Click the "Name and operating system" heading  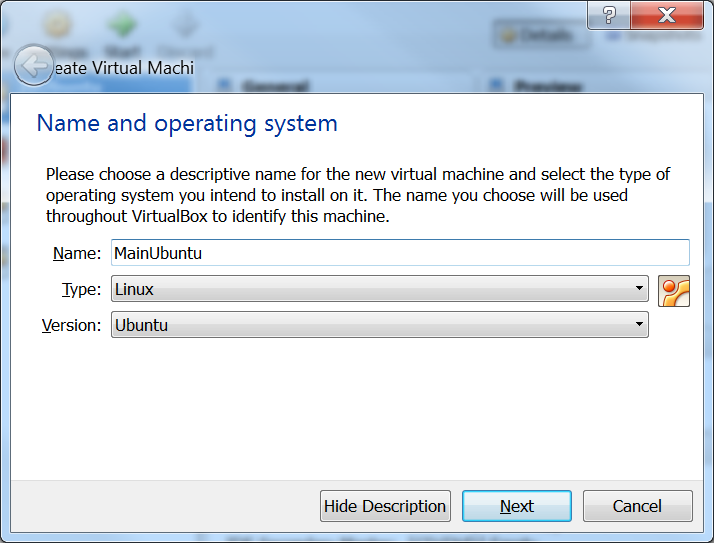pos(187,124)
